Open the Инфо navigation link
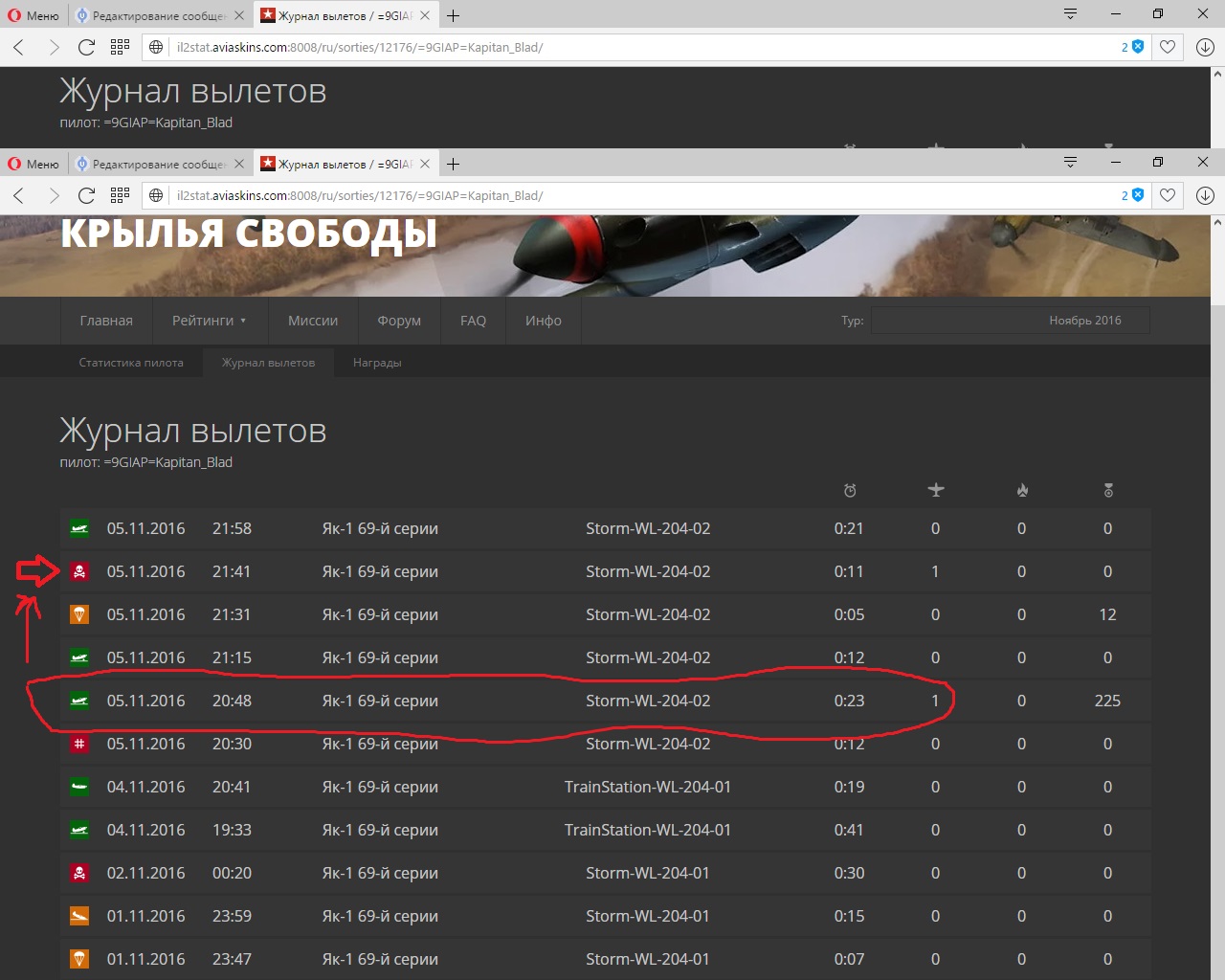 coord(544,321)
